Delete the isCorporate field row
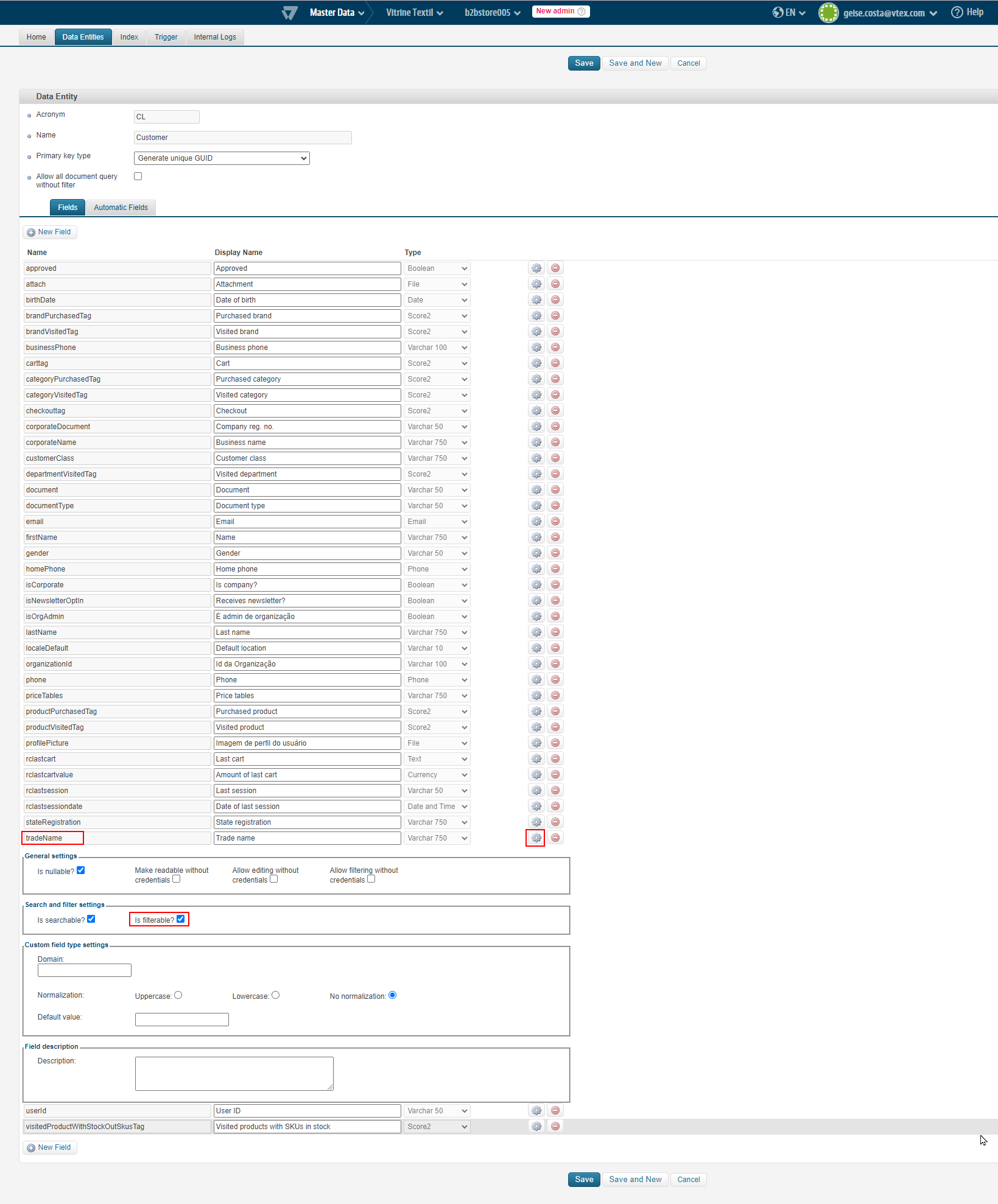The width and height of the screenshot is (998, 1204). (555, 584)
